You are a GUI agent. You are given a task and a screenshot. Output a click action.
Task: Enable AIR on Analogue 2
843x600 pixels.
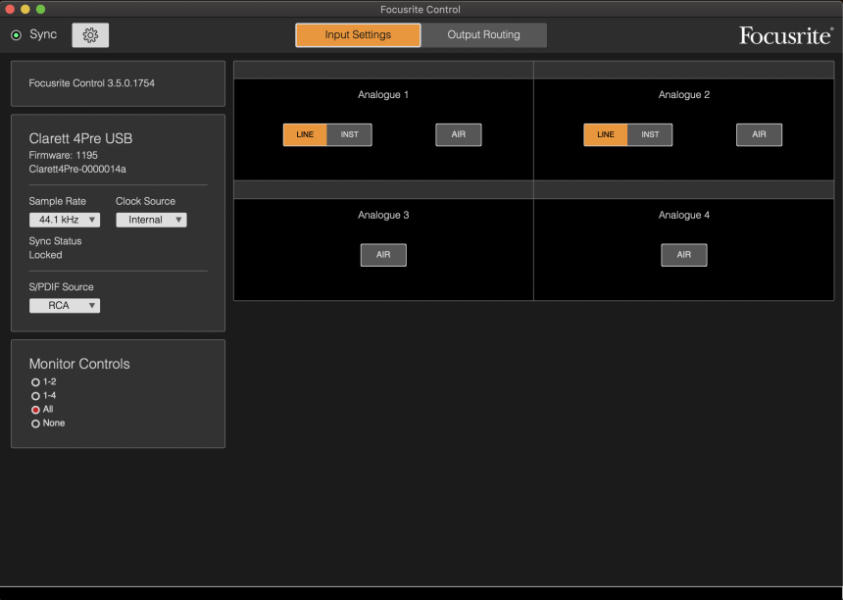pos(759,134)
